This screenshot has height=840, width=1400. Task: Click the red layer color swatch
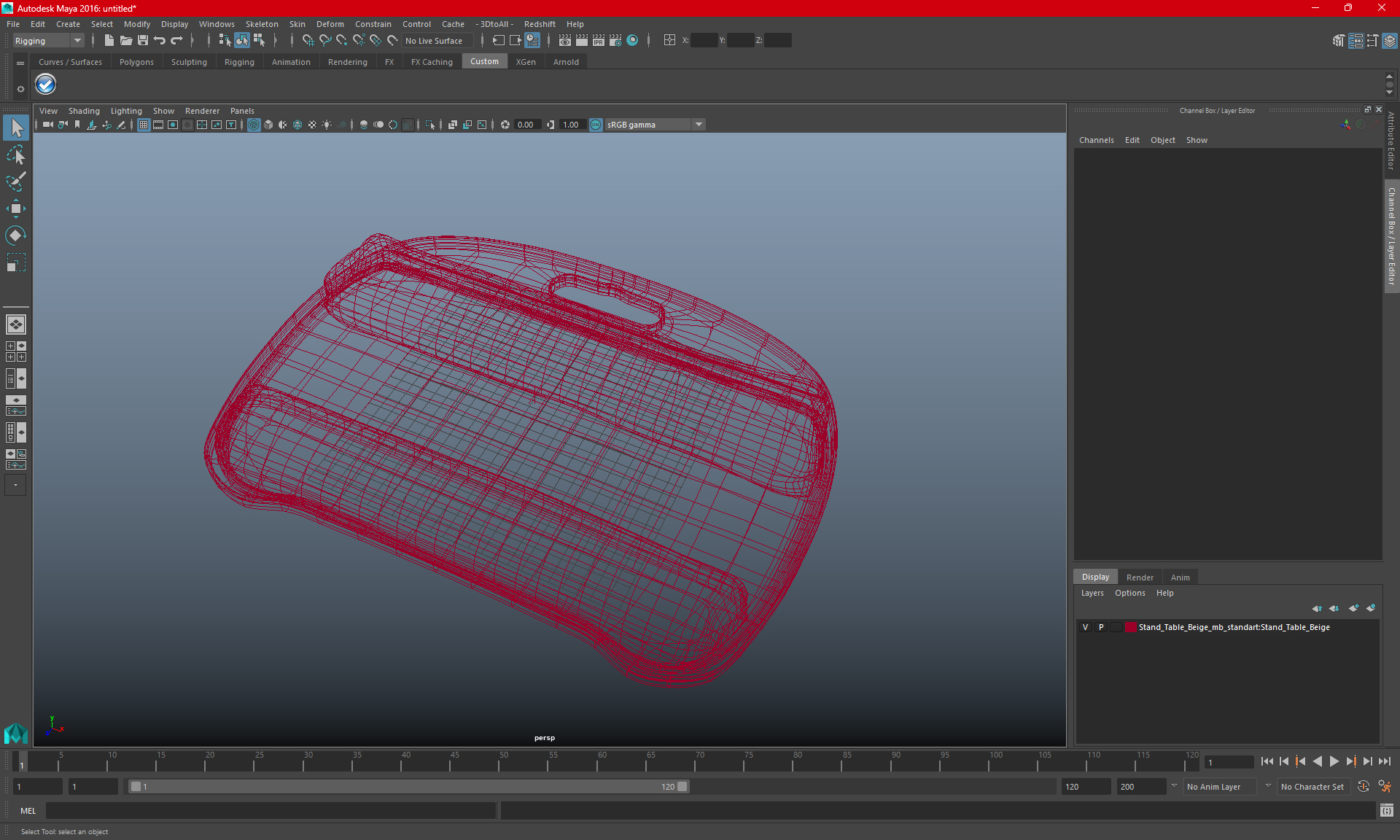click(1130, 627)
